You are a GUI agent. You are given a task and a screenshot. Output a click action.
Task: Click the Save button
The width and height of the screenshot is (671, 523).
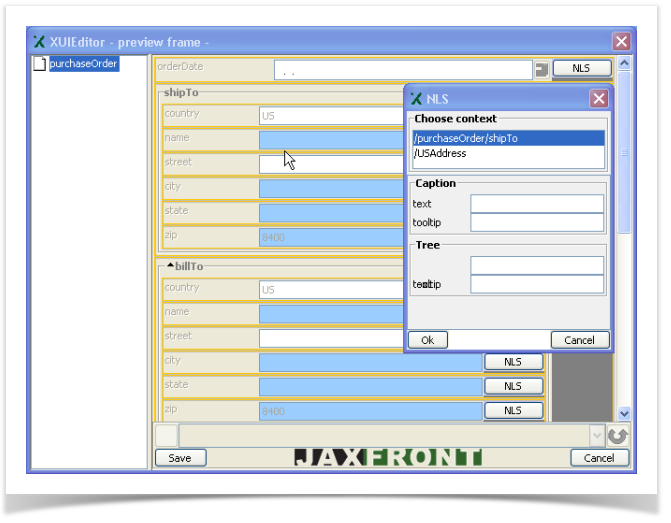[180, 458]
